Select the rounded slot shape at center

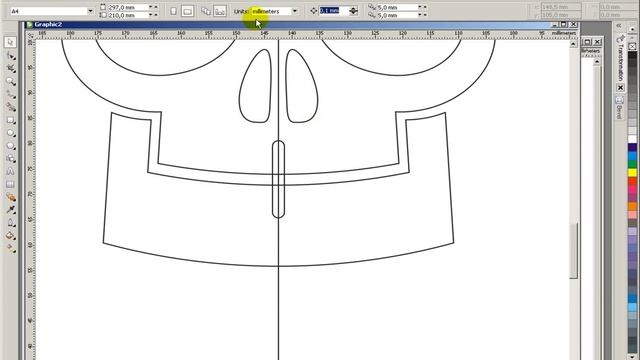(278, 179)
